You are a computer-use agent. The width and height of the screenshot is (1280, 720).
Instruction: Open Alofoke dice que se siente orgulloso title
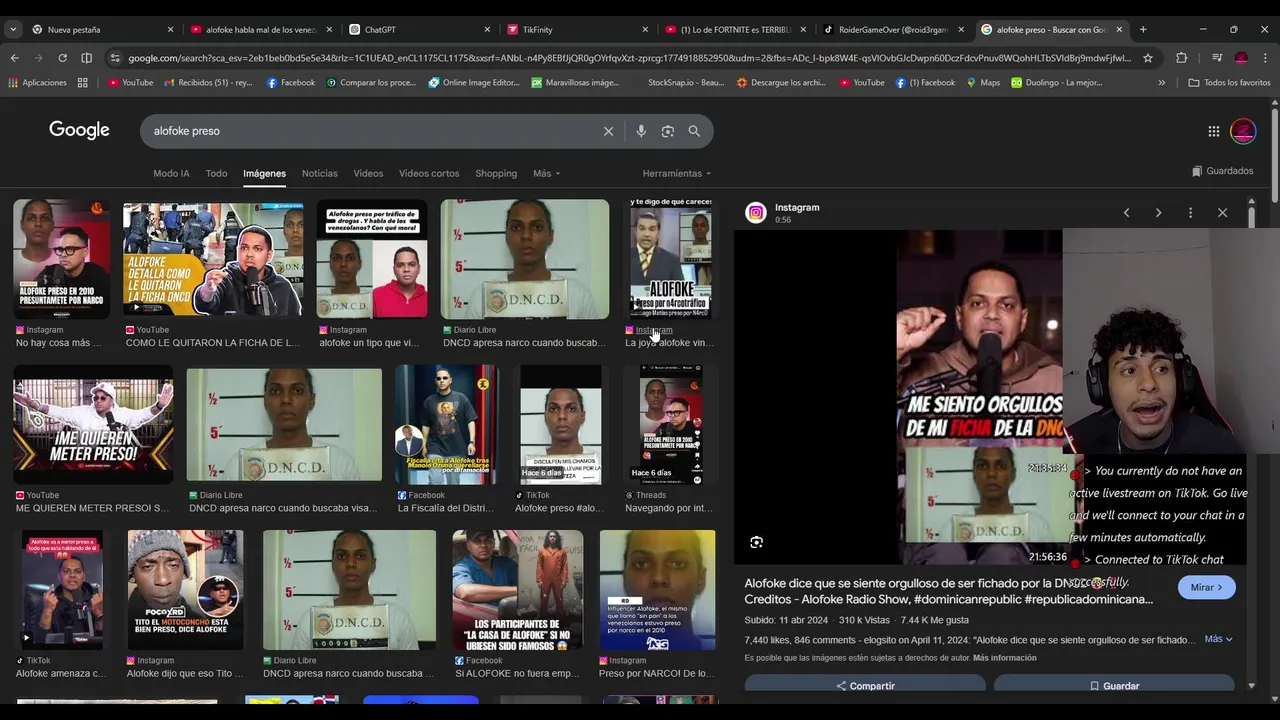click(x=948, y=591)
